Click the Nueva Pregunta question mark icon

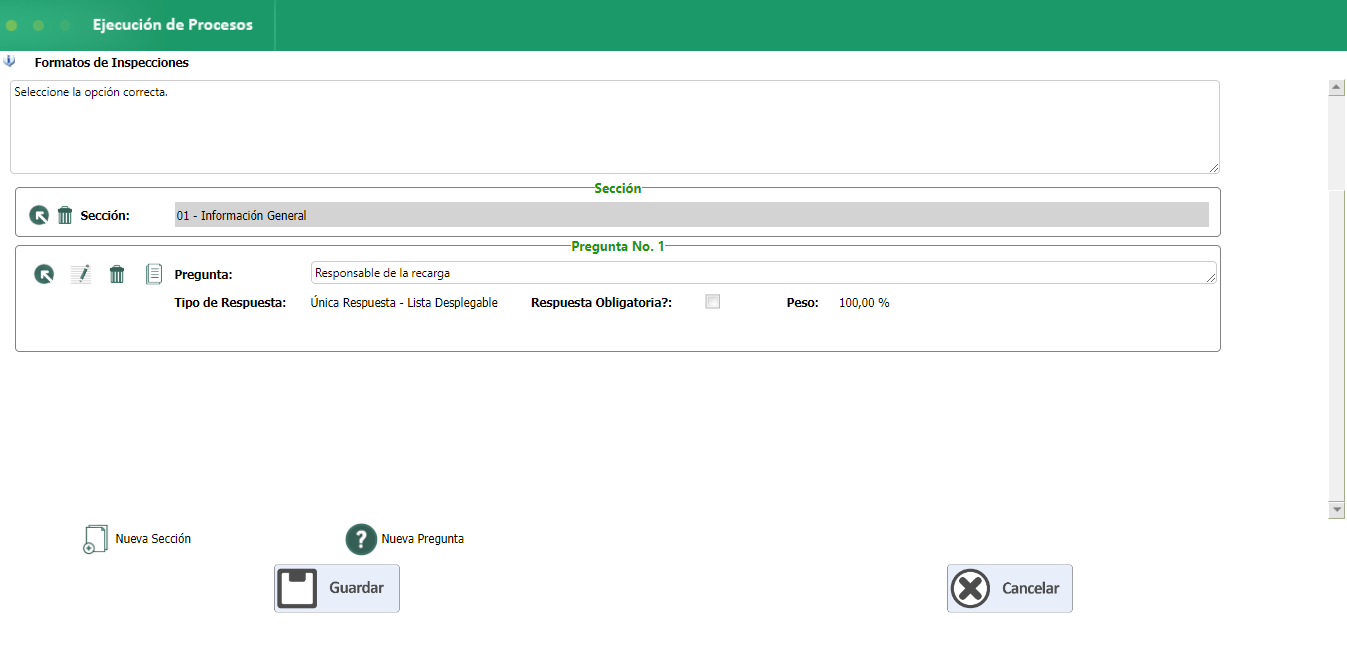coord(361,539)
